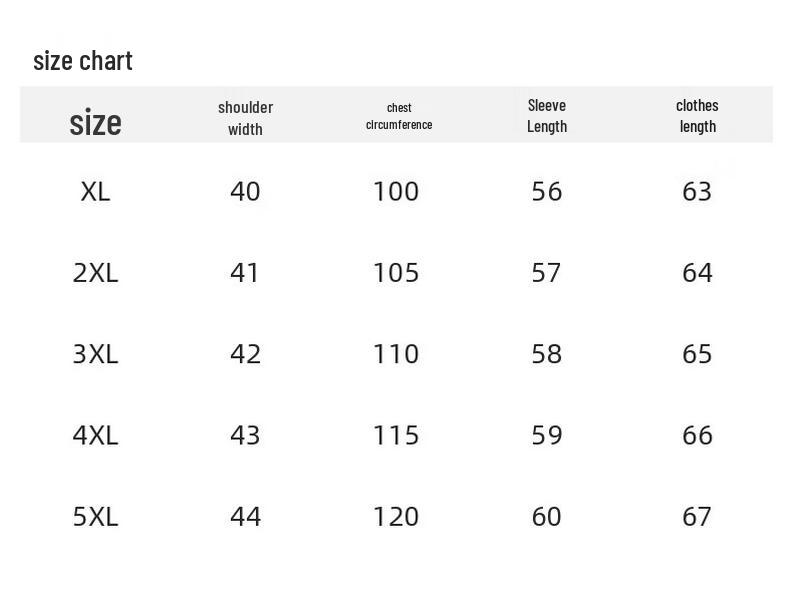The image size is (793, 595).
Task: Select clothes length value 66
Action: [x=697, y=435]
